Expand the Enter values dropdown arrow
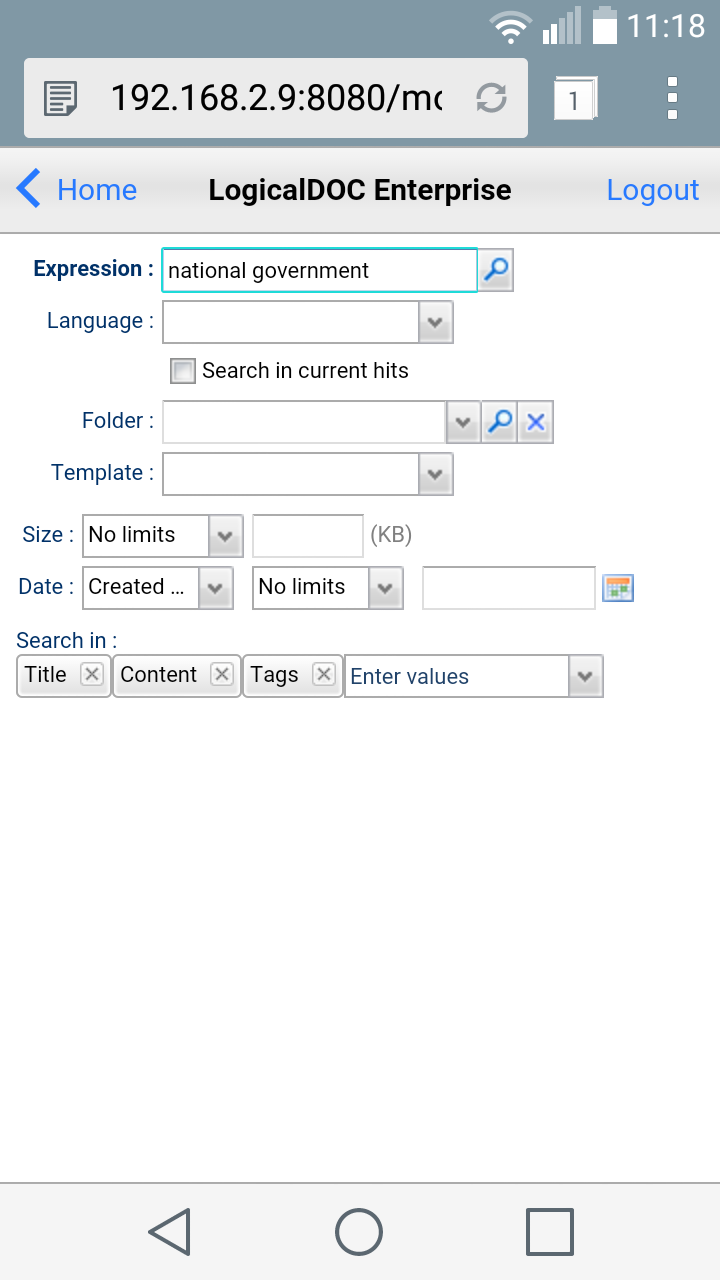Image resolution: width=720 pixels, height=1280 pixels. pos(585,676)
